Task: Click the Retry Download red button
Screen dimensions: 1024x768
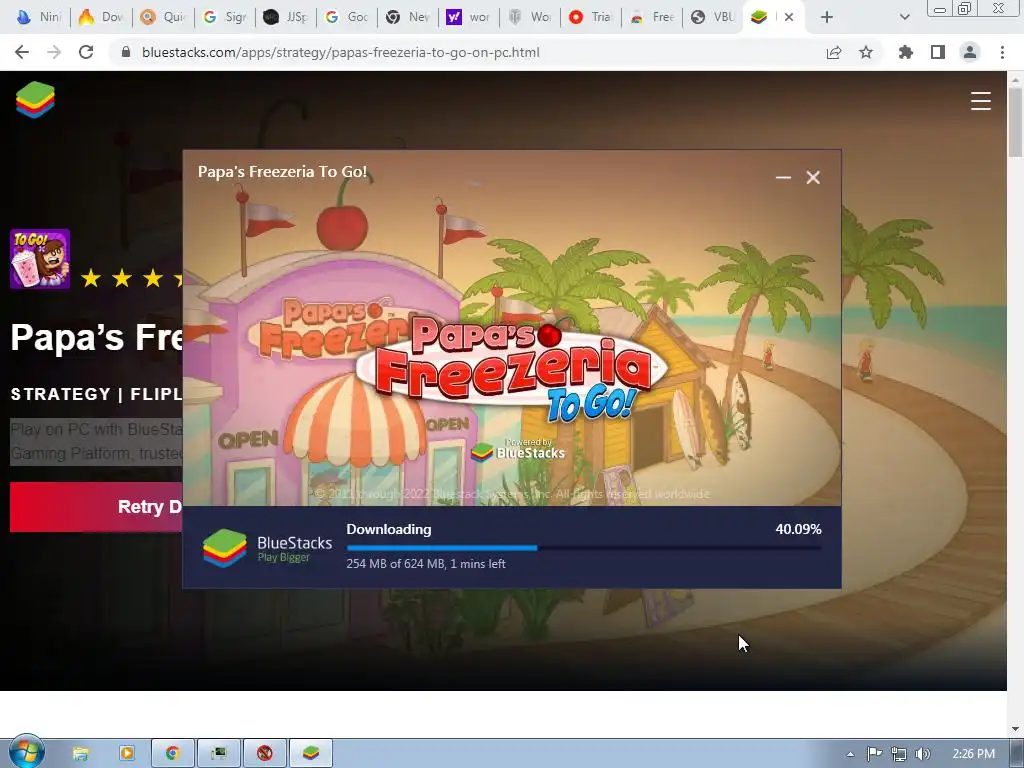Action: point(96,507)
